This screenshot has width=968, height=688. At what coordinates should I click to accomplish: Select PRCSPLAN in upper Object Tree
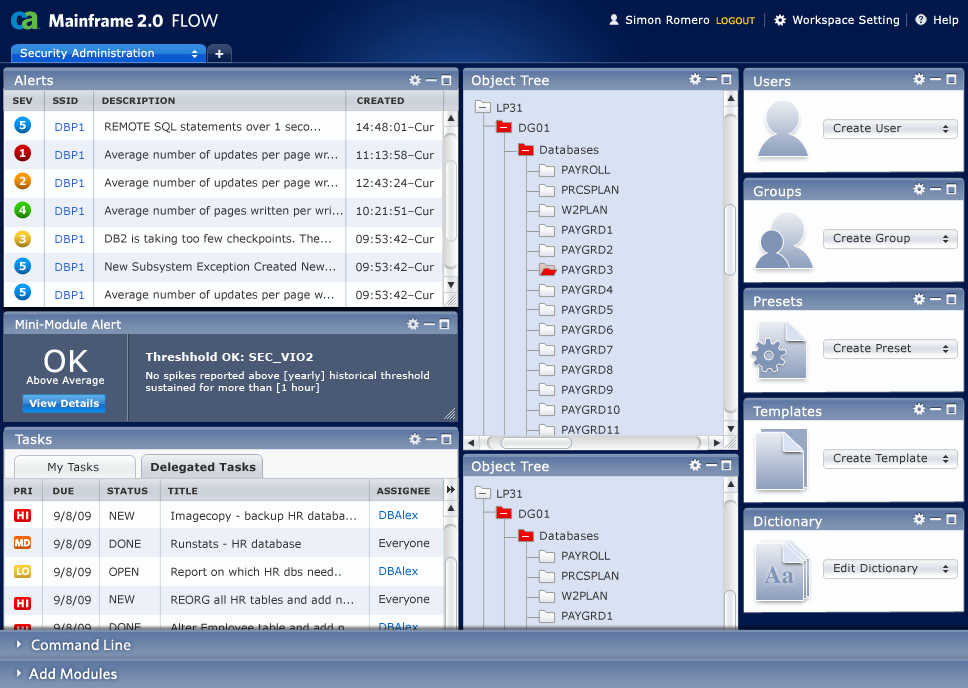pos(590,190)
